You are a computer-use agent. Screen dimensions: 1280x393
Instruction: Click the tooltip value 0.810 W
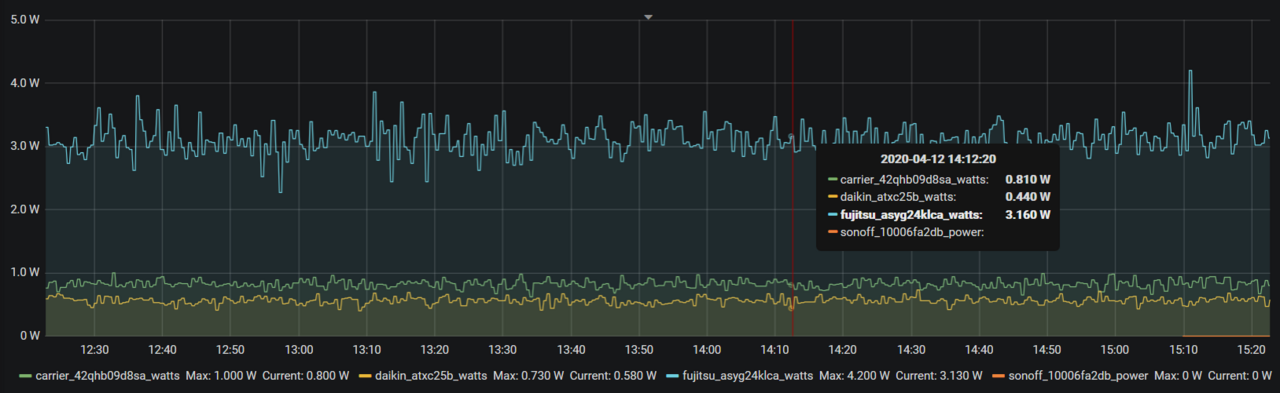[x=1028, y=179]
